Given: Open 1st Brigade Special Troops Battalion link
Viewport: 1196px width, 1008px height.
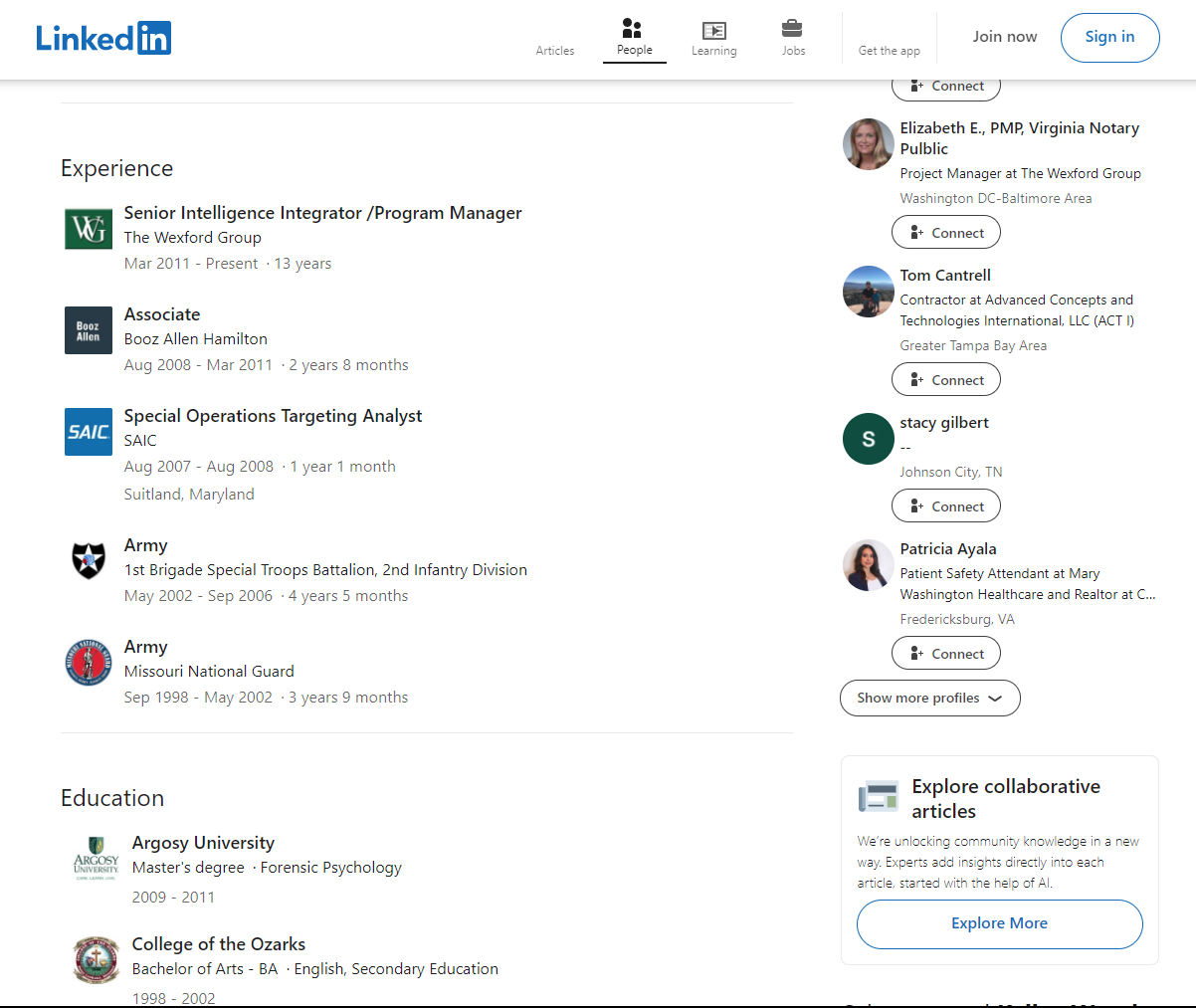Looking at the screenshot, I should (x=325, y=570).
